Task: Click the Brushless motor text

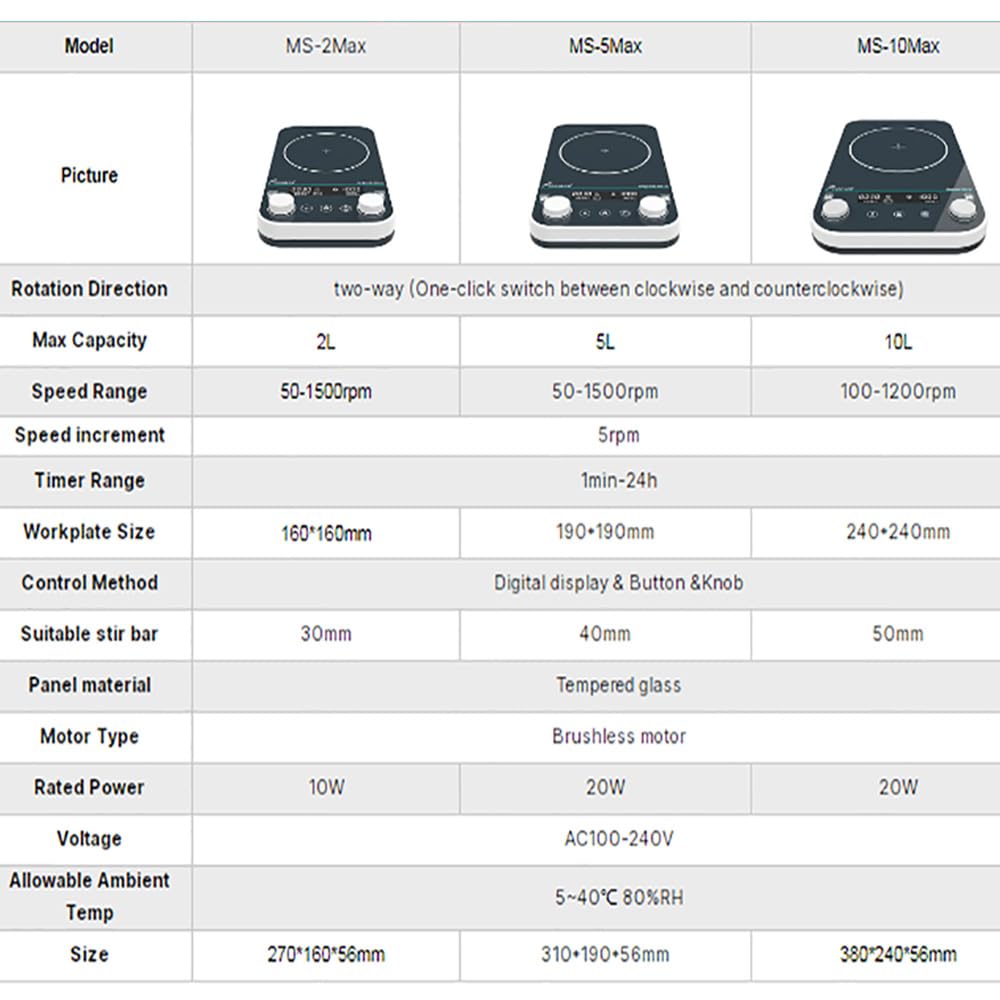Action: [x=619, y=737]
